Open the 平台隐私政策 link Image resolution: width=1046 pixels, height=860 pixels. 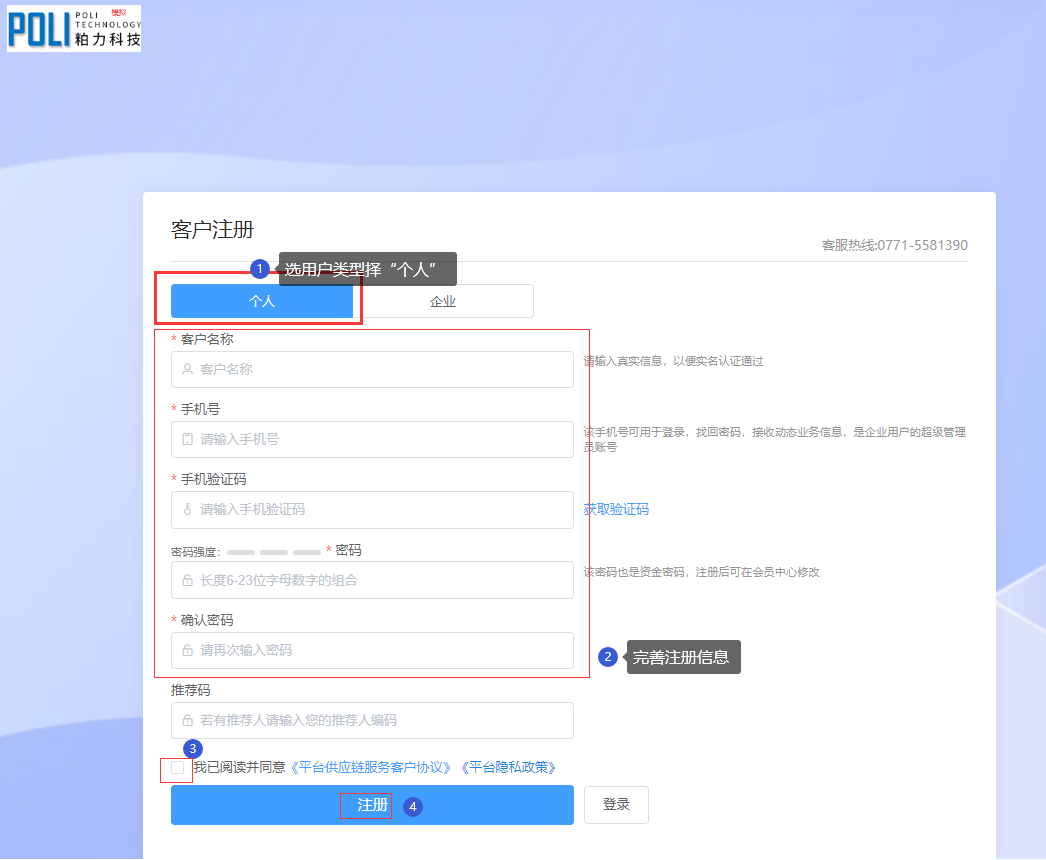click(508, 768)
